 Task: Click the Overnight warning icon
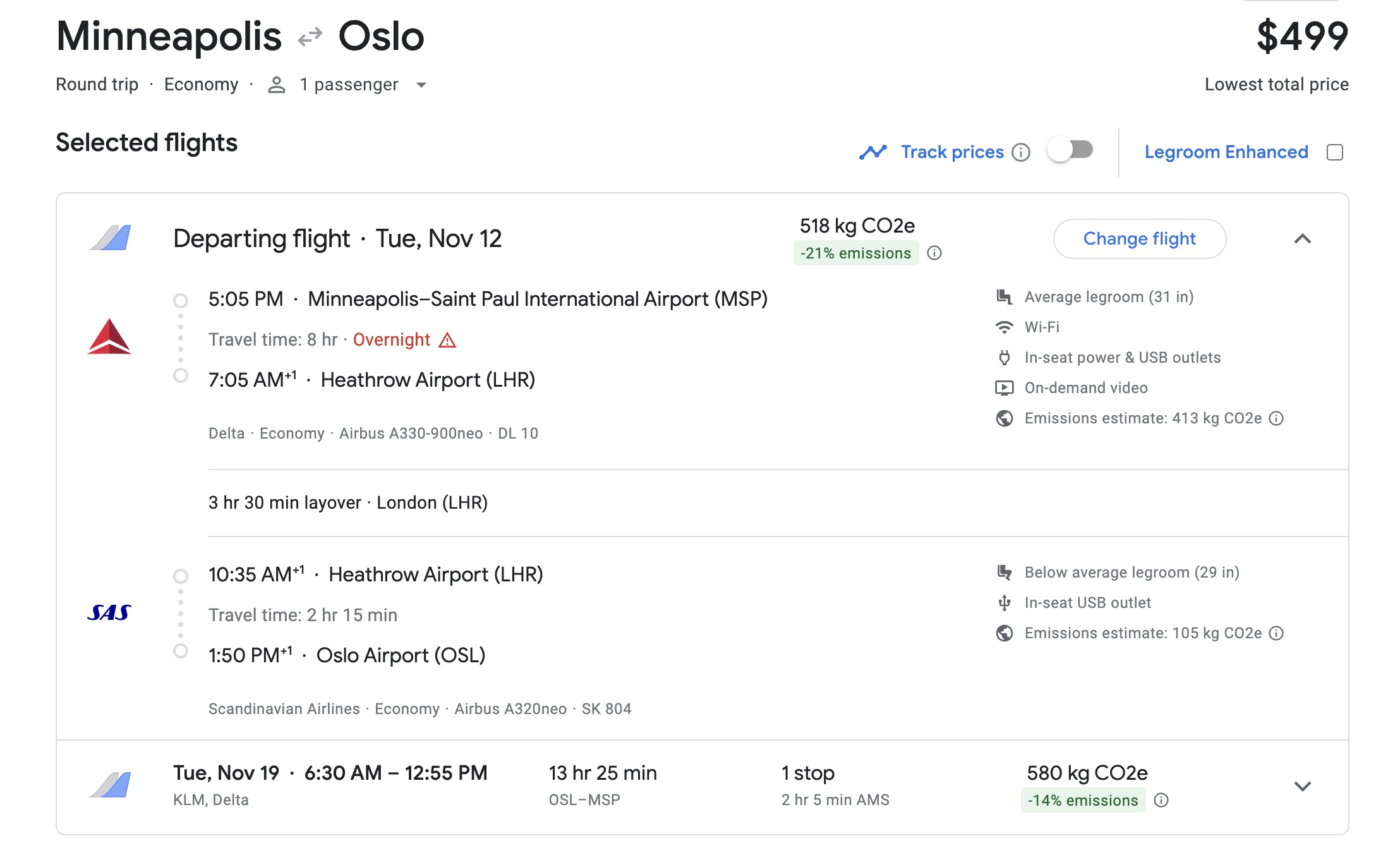coord(448,340)
